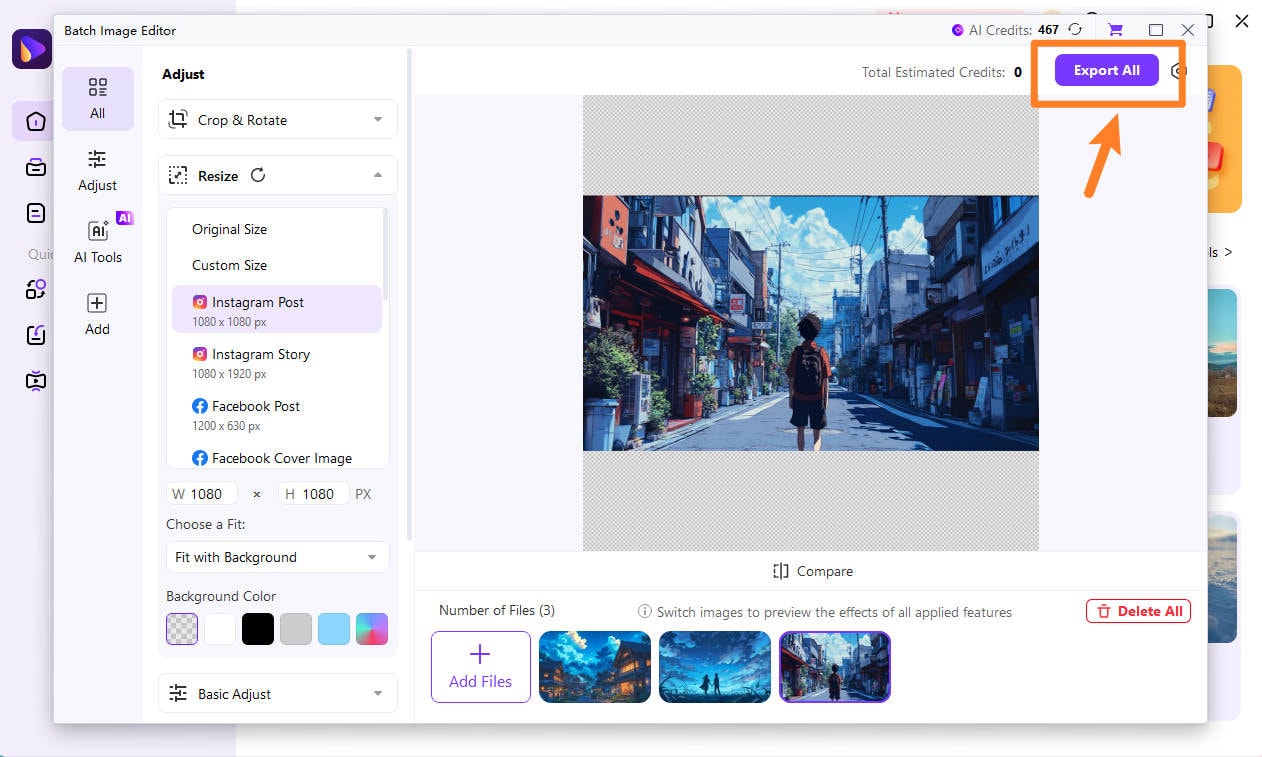Click the main preview image
Screen dimensions: 1262x757
click(x=811, y=323)
